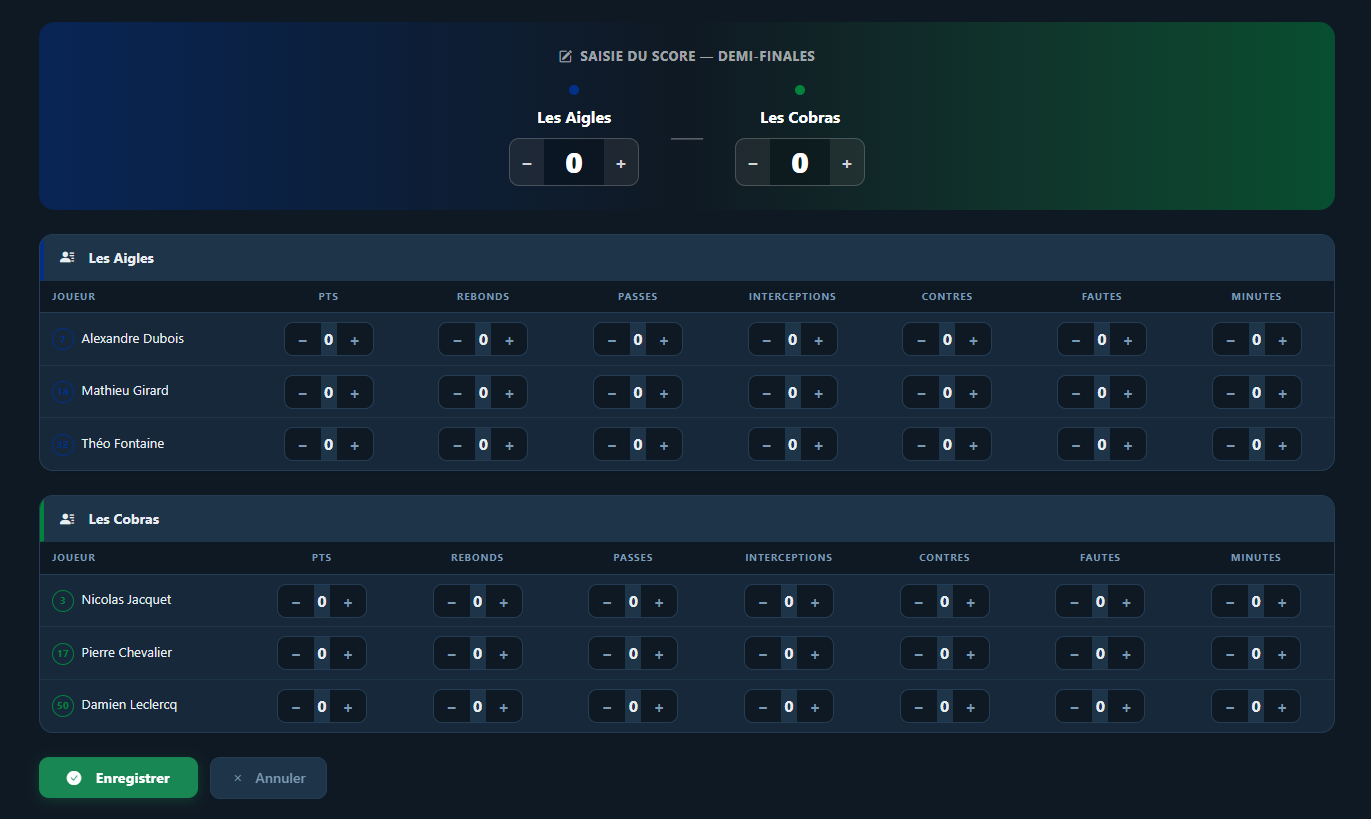Save the scores with Enregistrer
This screenshot has width=1371, height=819.
pos(118,778)
